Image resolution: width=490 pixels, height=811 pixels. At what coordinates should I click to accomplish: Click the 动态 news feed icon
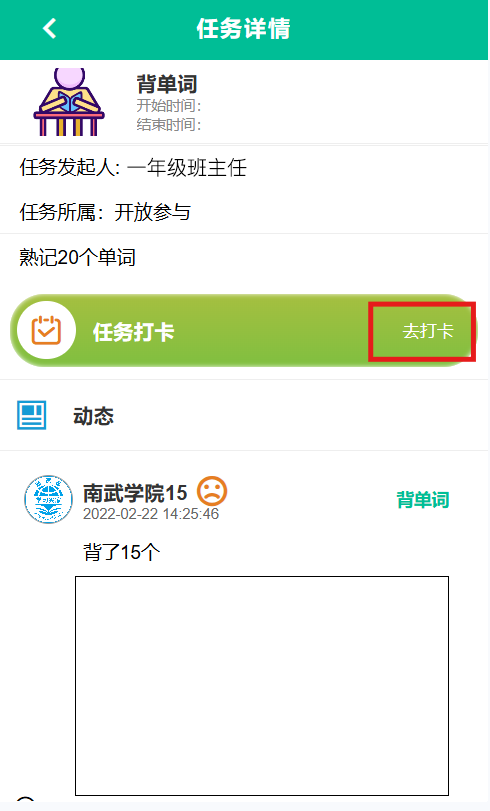(32, 415)
